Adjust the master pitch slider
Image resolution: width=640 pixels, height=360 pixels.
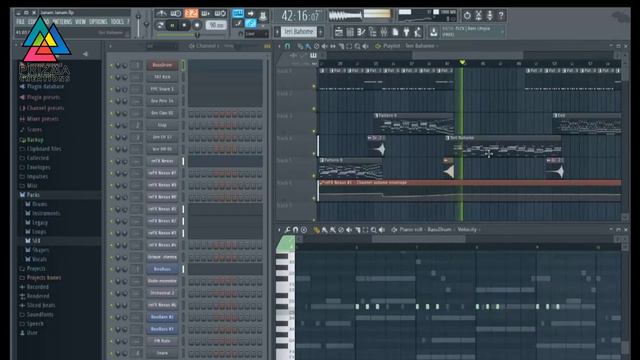click(147, 24)
